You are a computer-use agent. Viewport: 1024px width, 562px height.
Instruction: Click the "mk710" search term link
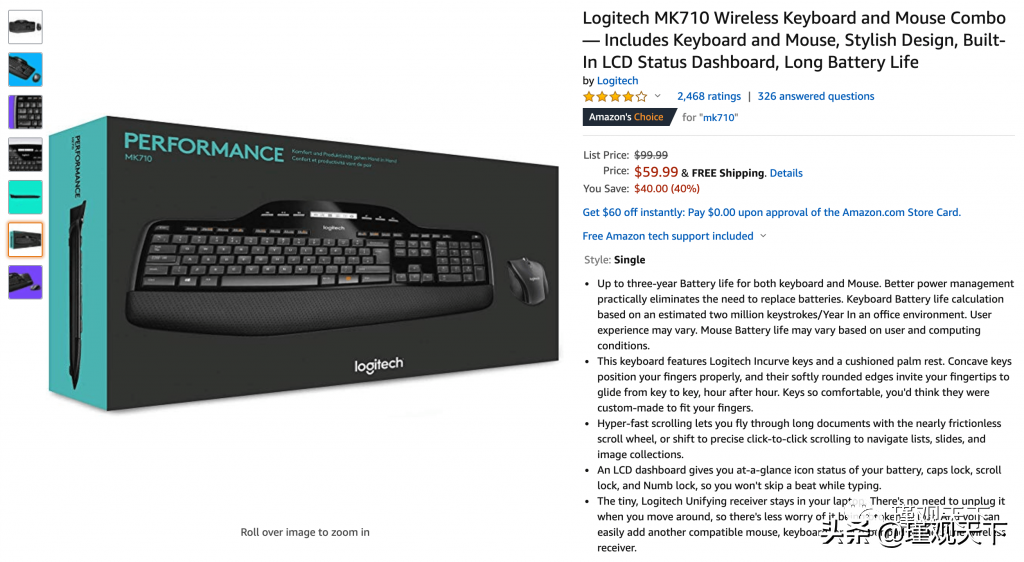pyautogui.click(x=718, y=117)
